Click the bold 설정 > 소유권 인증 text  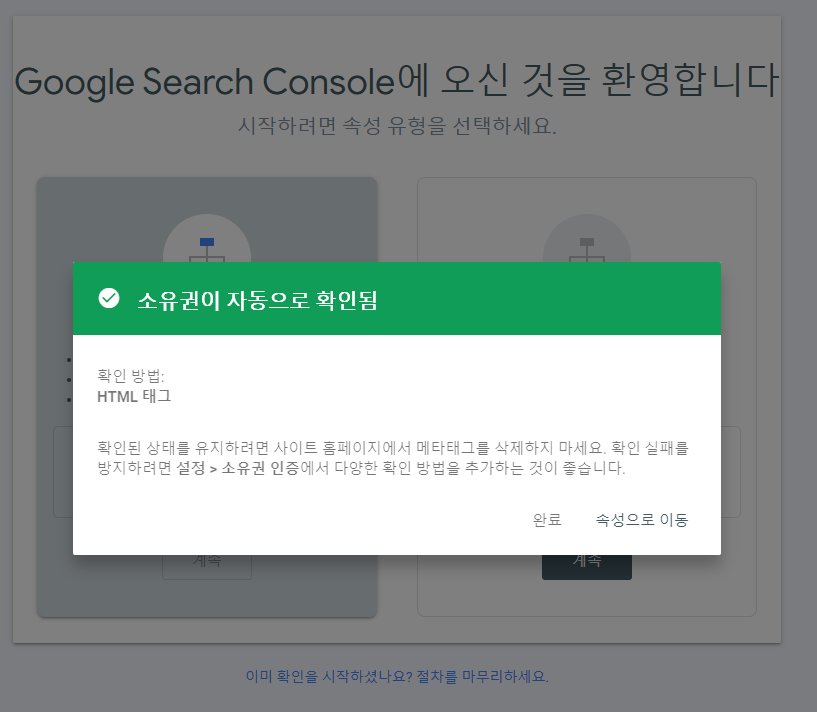click(x=238, y=468)
